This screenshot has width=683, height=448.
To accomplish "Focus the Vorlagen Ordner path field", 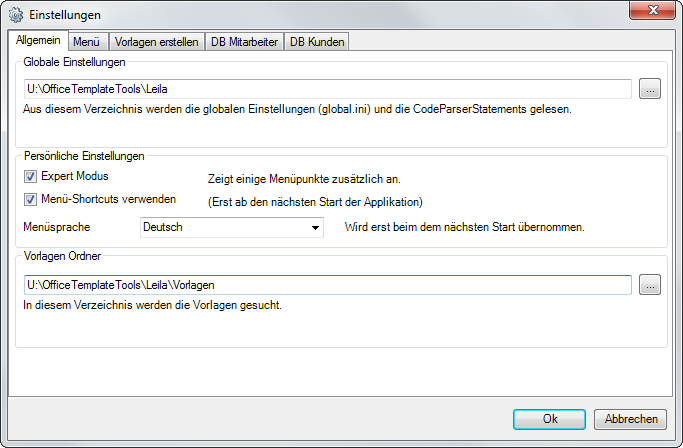I will click(x=327, y=286).
